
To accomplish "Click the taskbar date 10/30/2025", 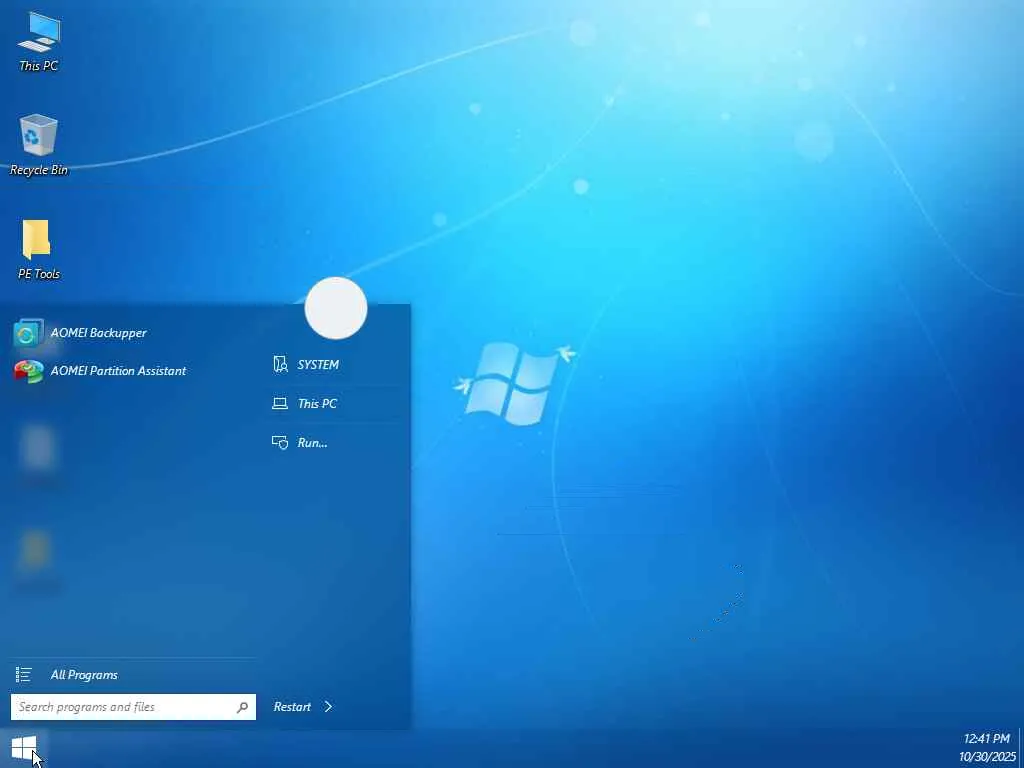I will pos(987,758).
